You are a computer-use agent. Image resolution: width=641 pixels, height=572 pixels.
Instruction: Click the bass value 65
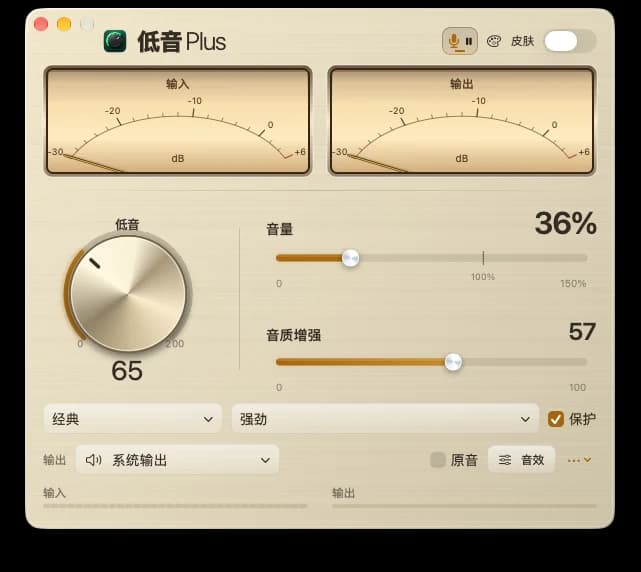[127, 371]
